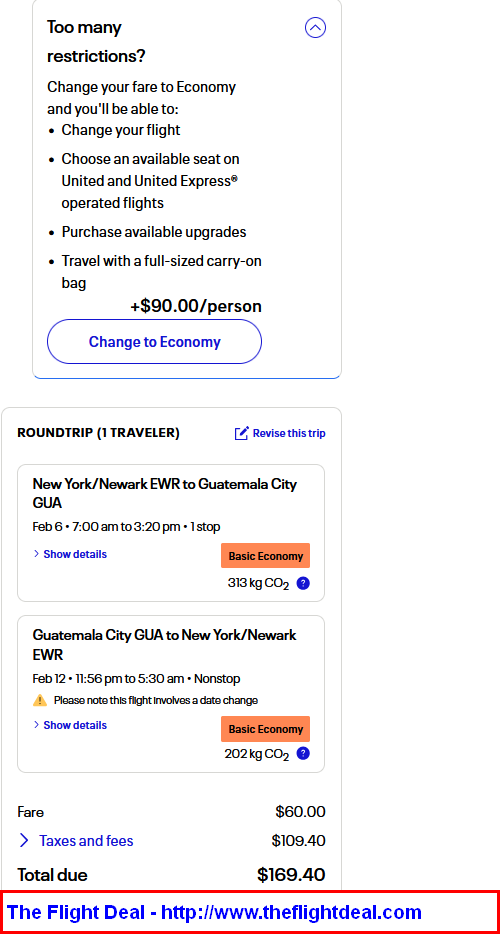Expand Show details for GUA to EWR flight

pos(70,725)
